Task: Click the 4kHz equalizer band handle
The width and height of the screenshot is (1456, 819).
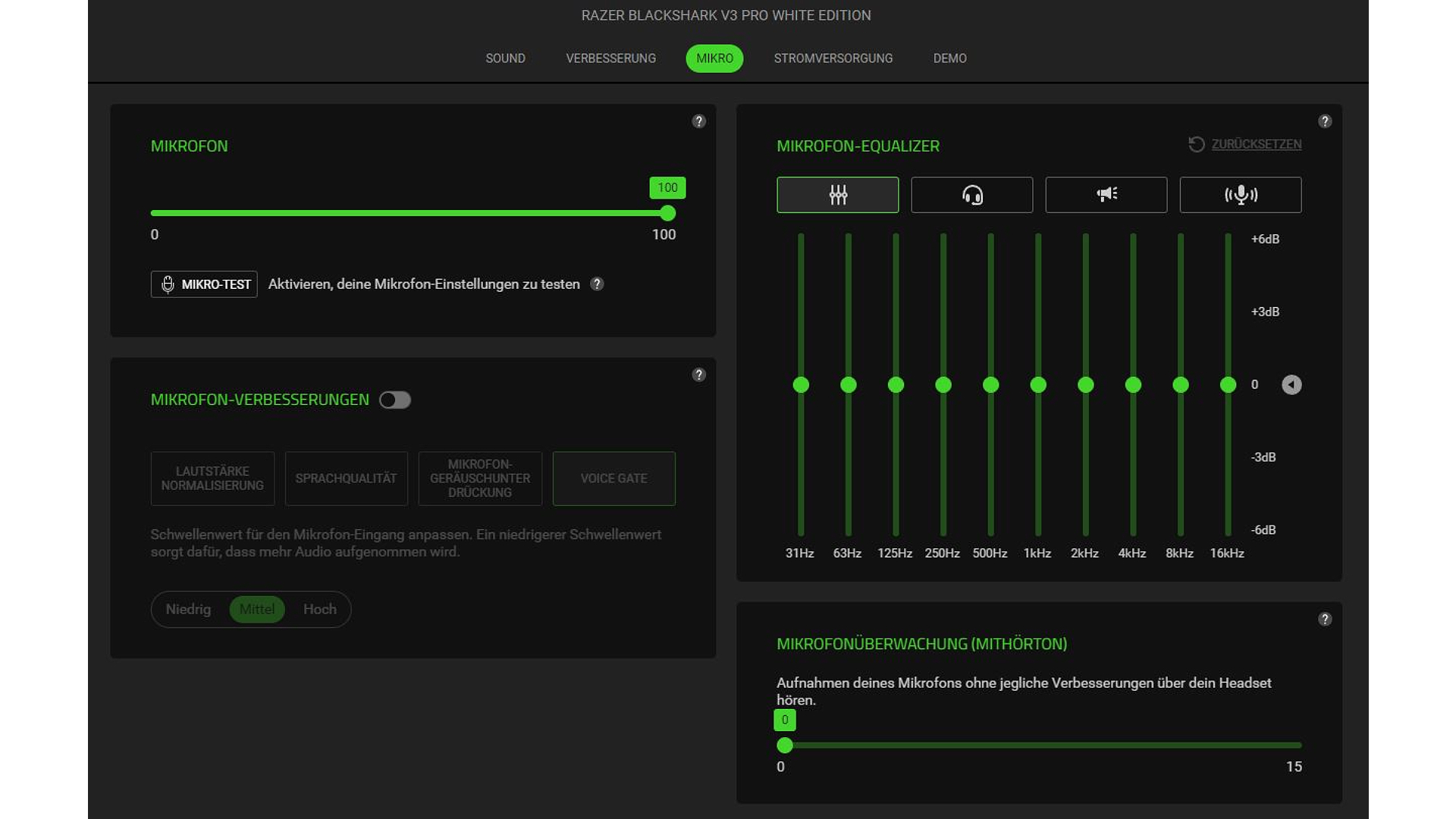Action: pos(1133,385)
